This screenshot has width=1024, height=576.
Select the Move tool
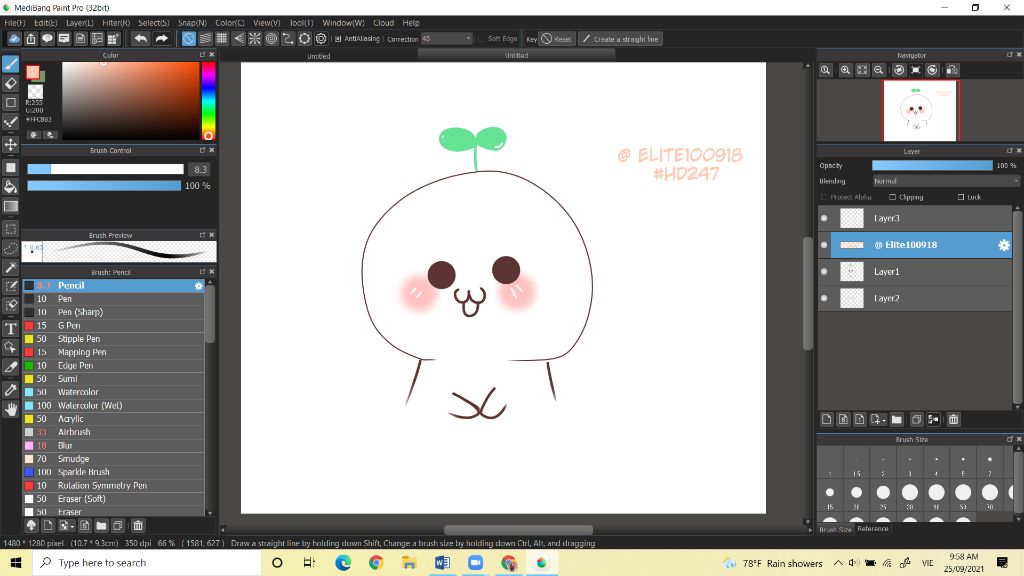(10, 144)
